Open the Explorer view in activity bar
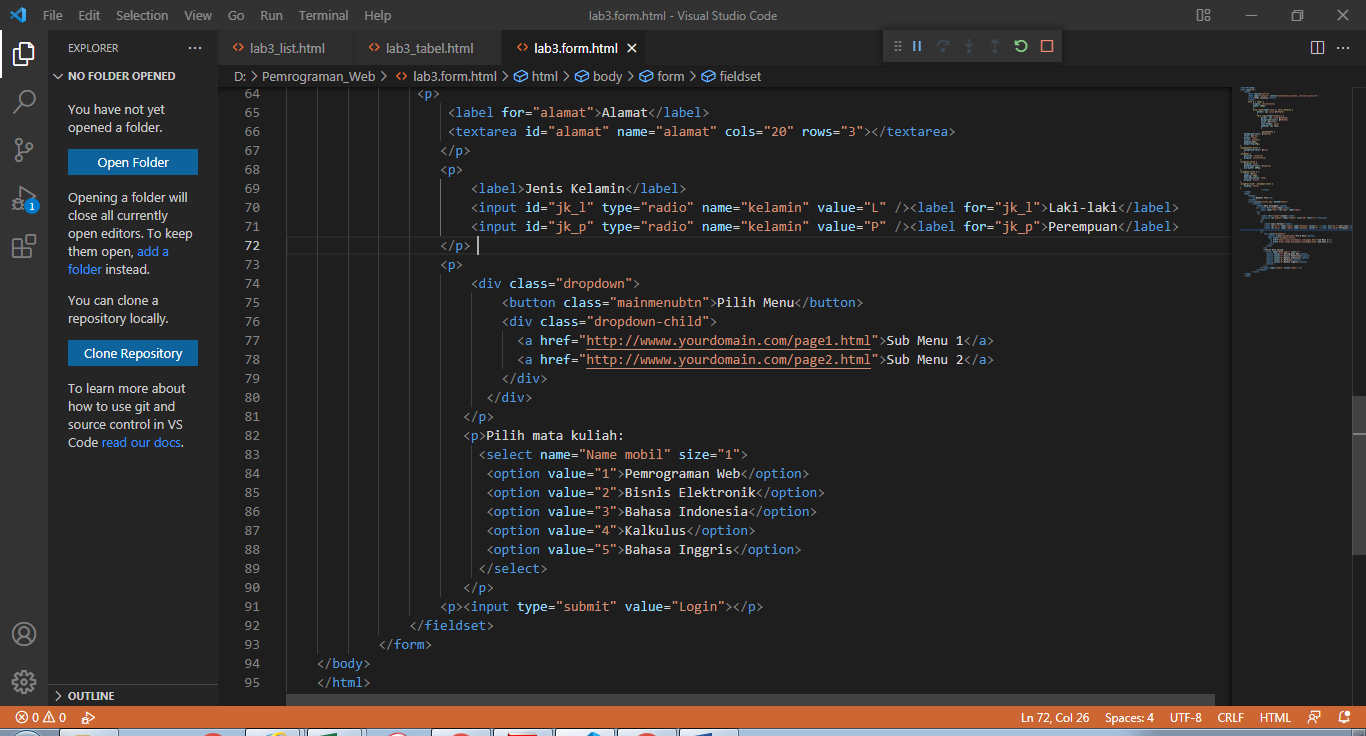The width and height of the screenshot is (1366, 736). (x=24, y=53)
